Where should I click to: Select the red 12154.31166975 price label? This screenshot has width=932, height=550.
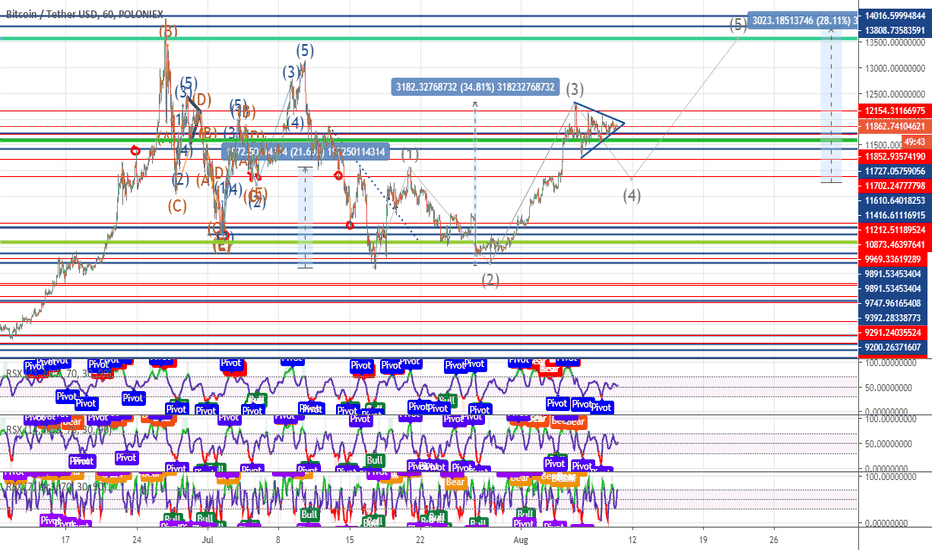(x=895, y=111)
